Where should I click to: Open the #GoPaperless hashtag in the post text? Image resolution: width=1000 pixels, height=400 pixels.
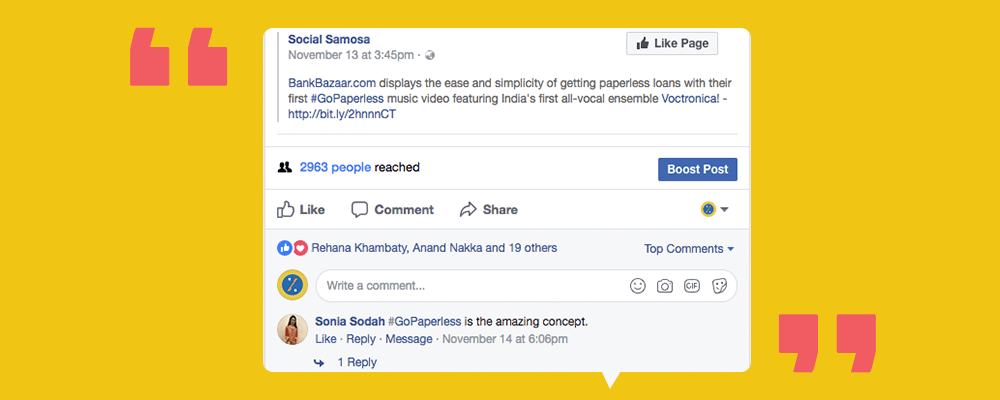click(346, 98)
